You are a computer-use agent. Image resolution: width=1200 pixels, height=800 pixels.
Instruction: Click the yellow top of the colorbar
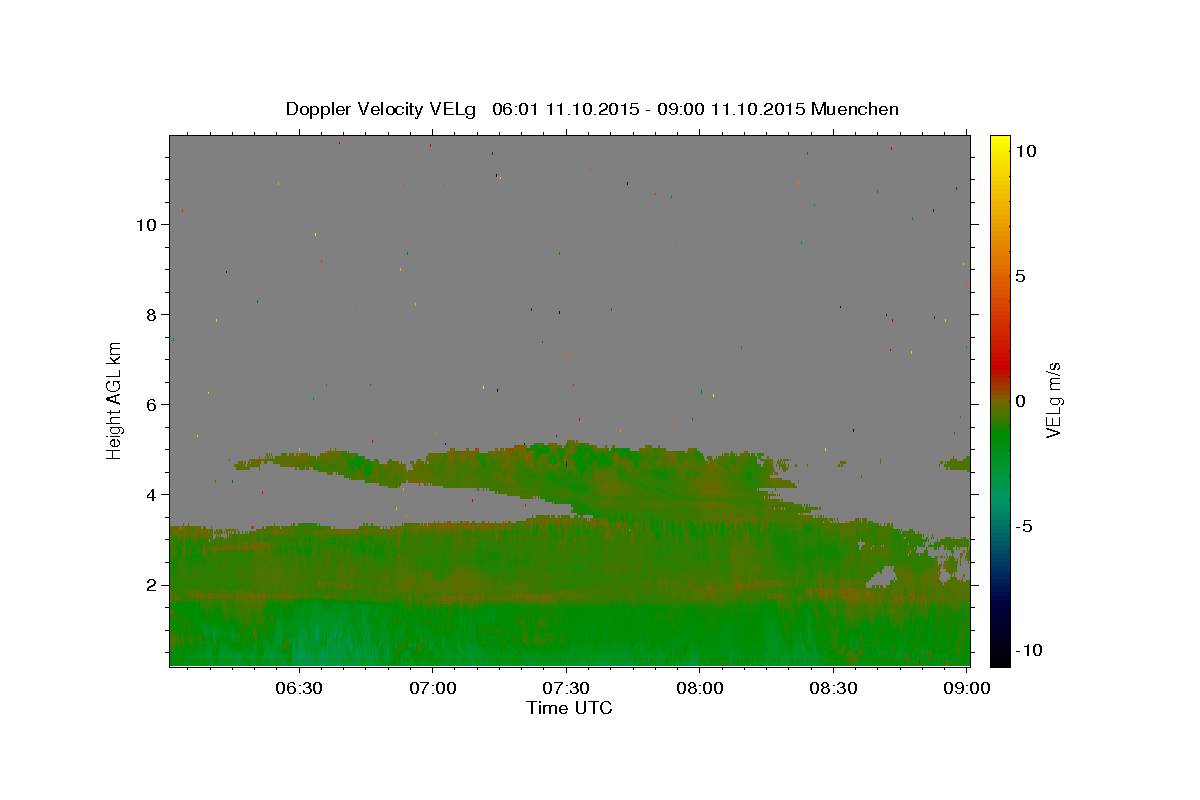tap(999, 147)
